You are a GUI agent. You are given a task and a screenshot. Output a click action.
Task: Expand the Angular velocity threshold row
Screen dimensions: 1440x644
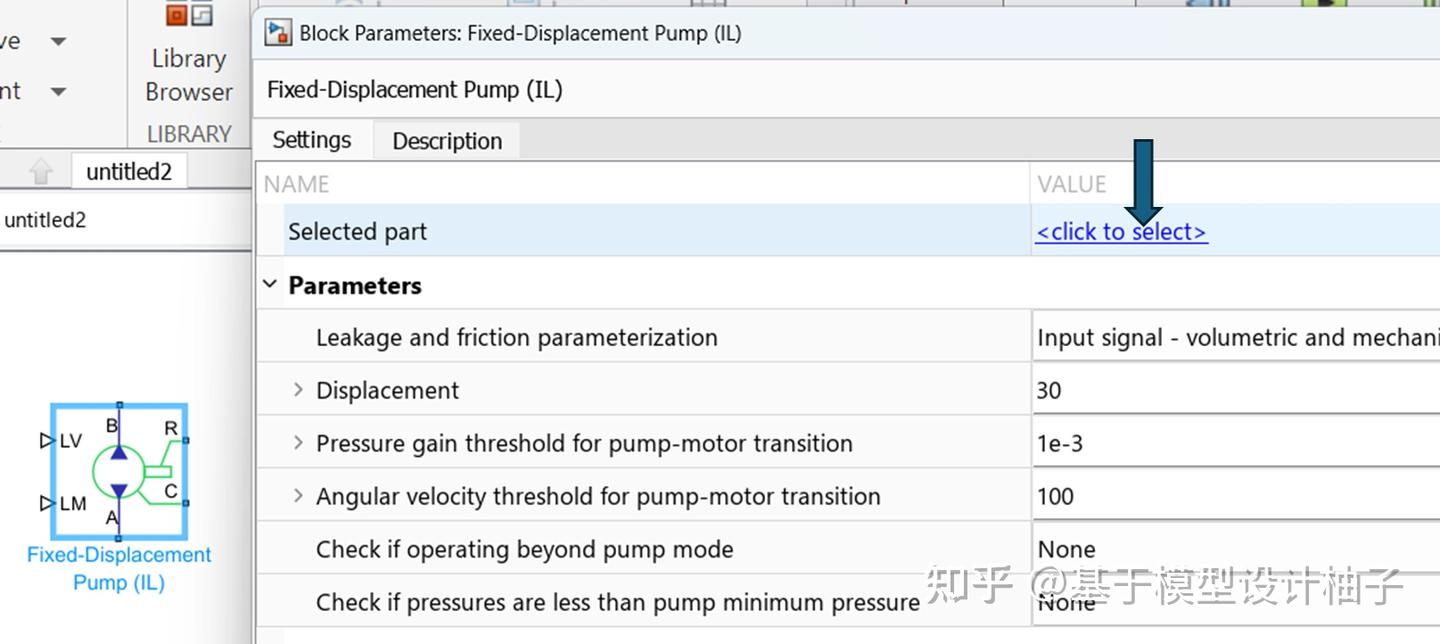point(297,495)
